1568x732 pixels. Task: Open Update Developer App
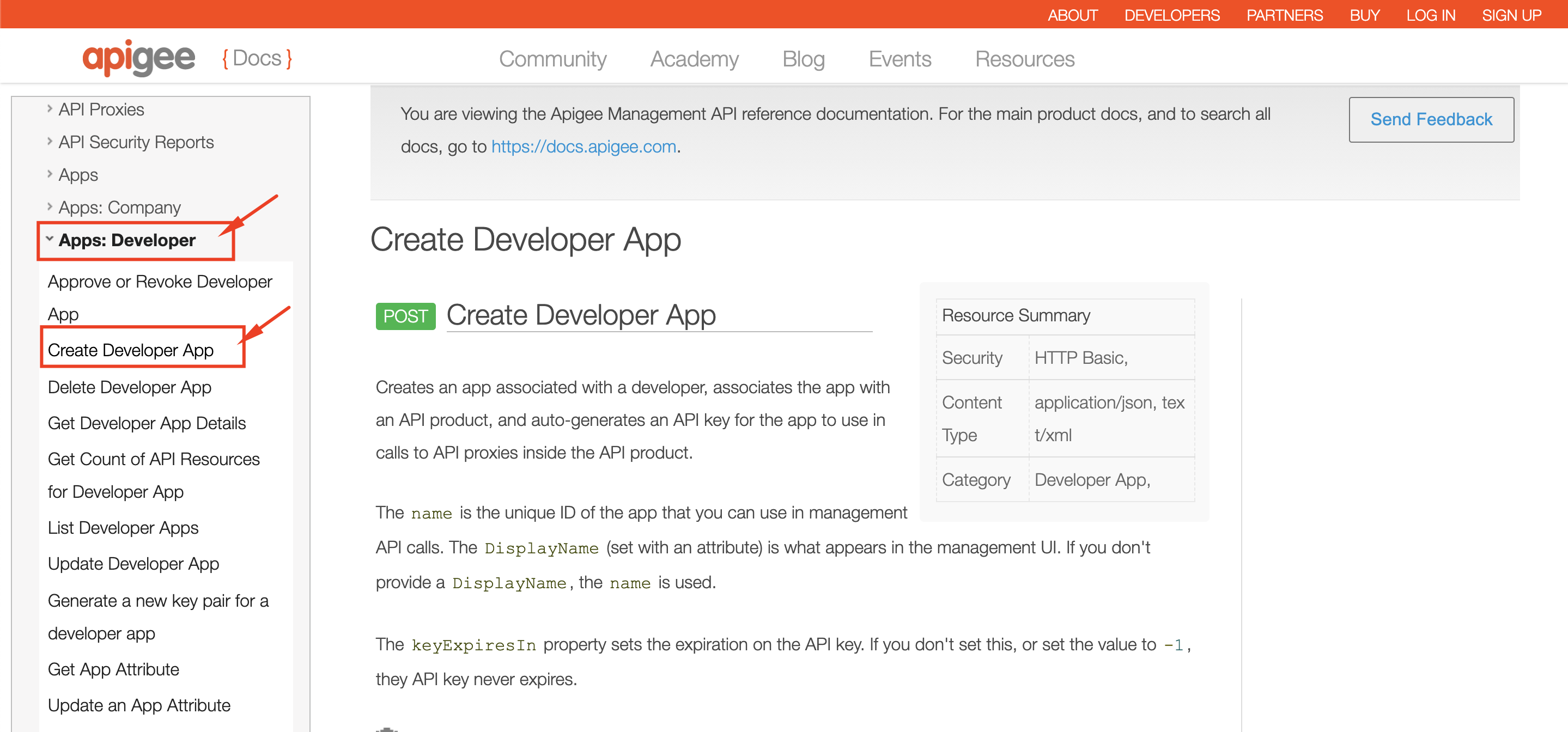pos(133,564)
